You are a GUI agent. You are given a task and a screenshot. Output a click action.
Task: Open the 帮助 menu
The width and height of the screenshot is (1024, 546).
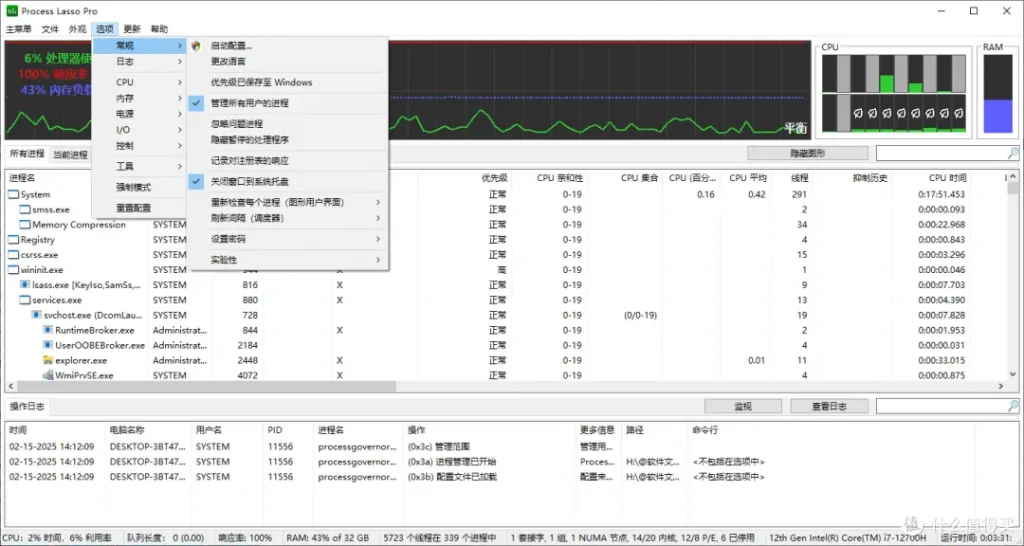pyautogui.click(x=159, y=29)
